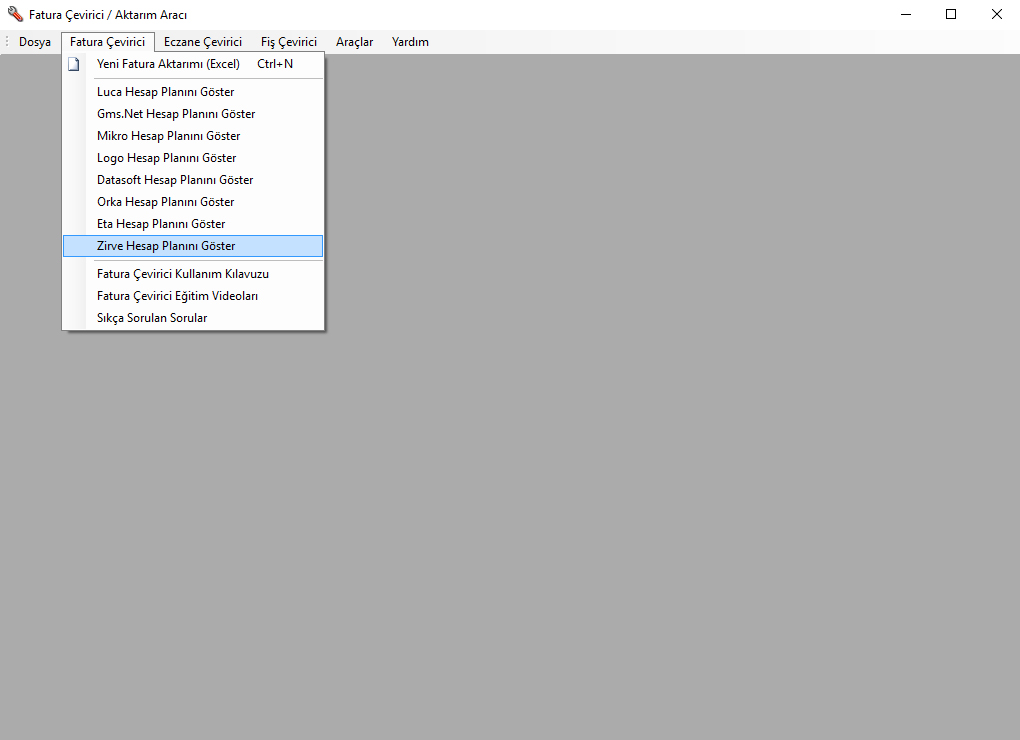The image size is (1020, 740).
Task: Click the menu bar grip handle
Action: (x=7, y=42)
